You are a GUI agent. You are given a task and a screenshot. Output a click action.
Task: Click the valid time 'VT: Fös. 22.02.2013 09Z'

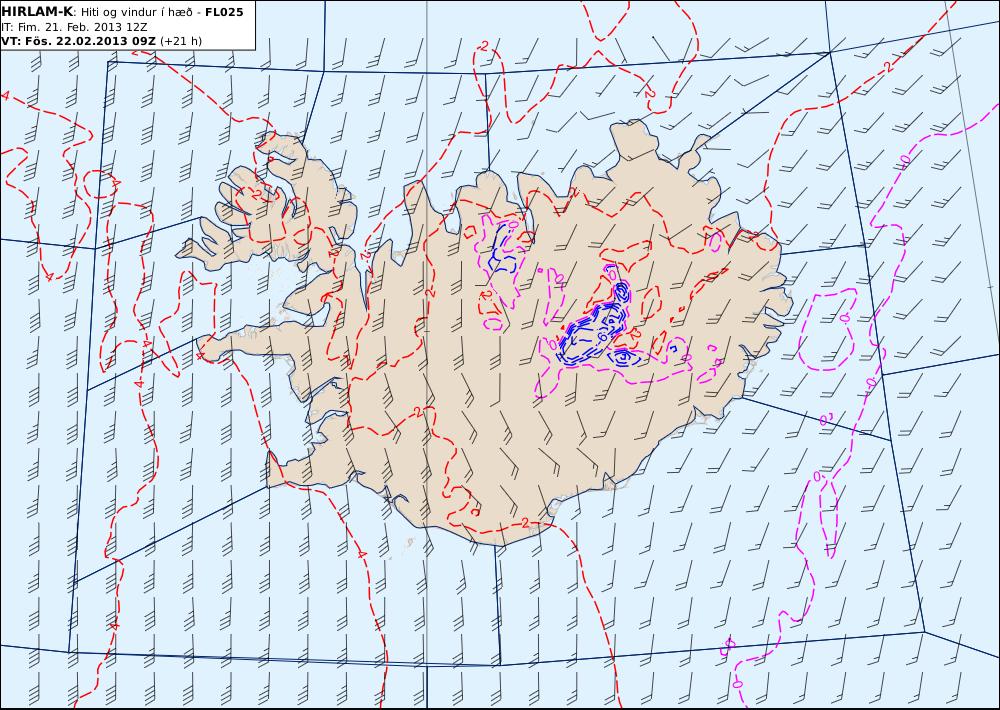78,41
